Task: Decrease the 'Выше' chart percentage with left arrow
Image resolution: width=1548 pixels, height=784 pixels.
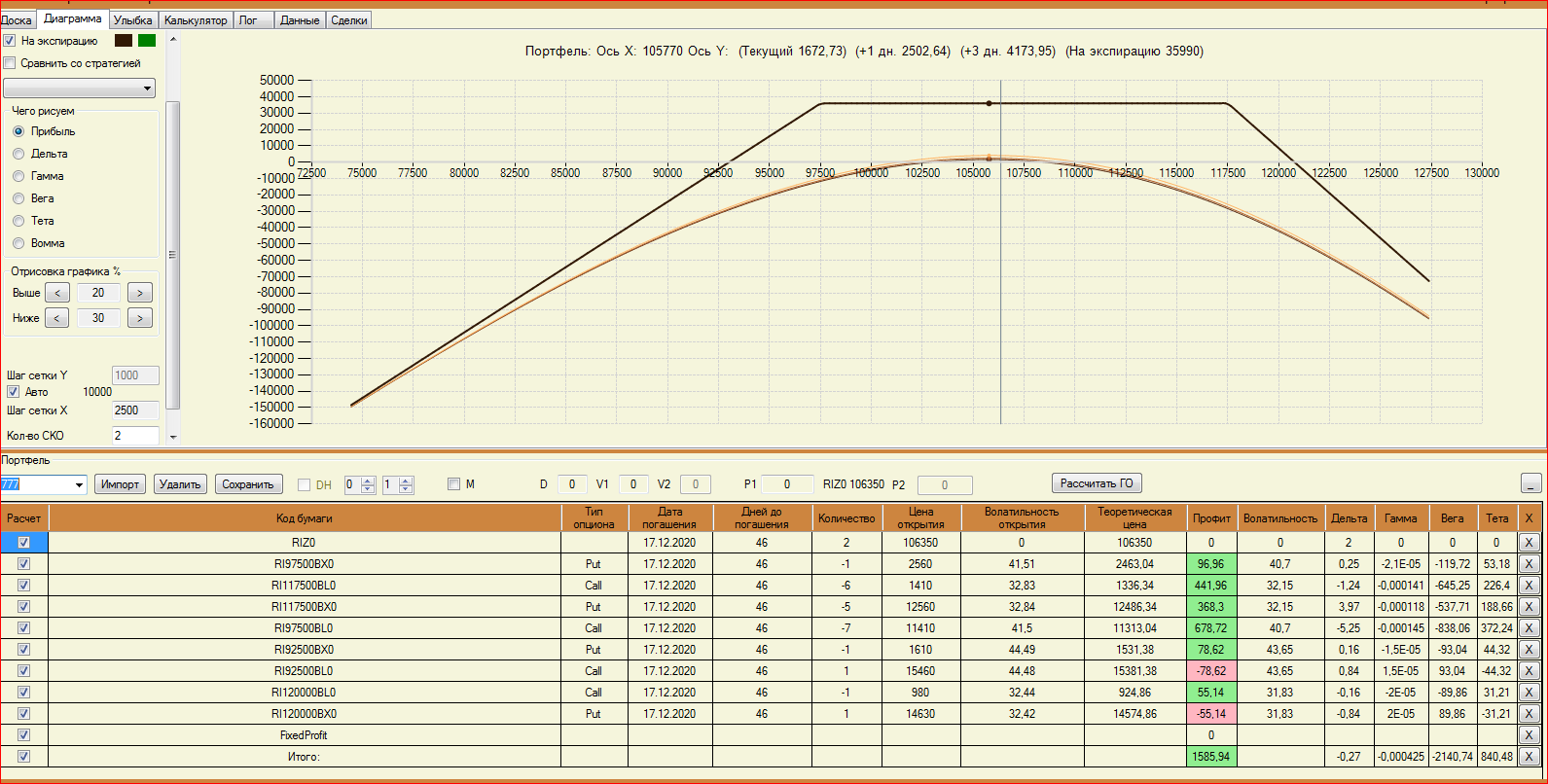Action: (57, 293)
